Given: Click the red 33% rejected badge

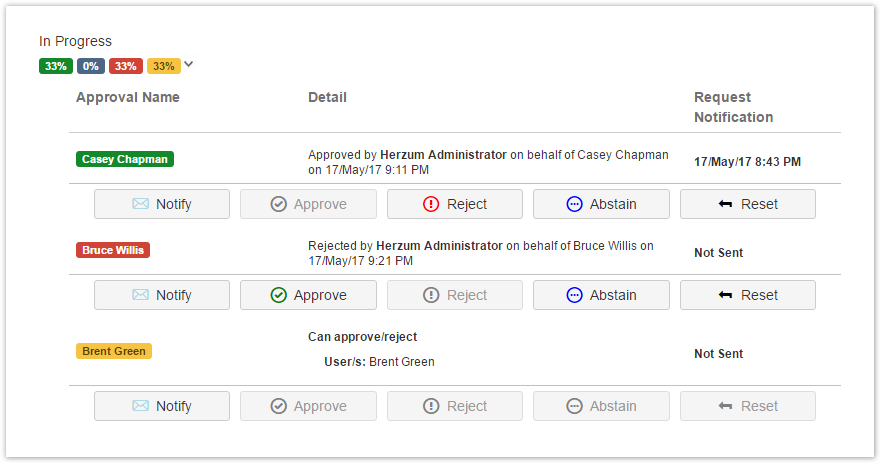Looking at the screenshot, I should click(125, 66).
